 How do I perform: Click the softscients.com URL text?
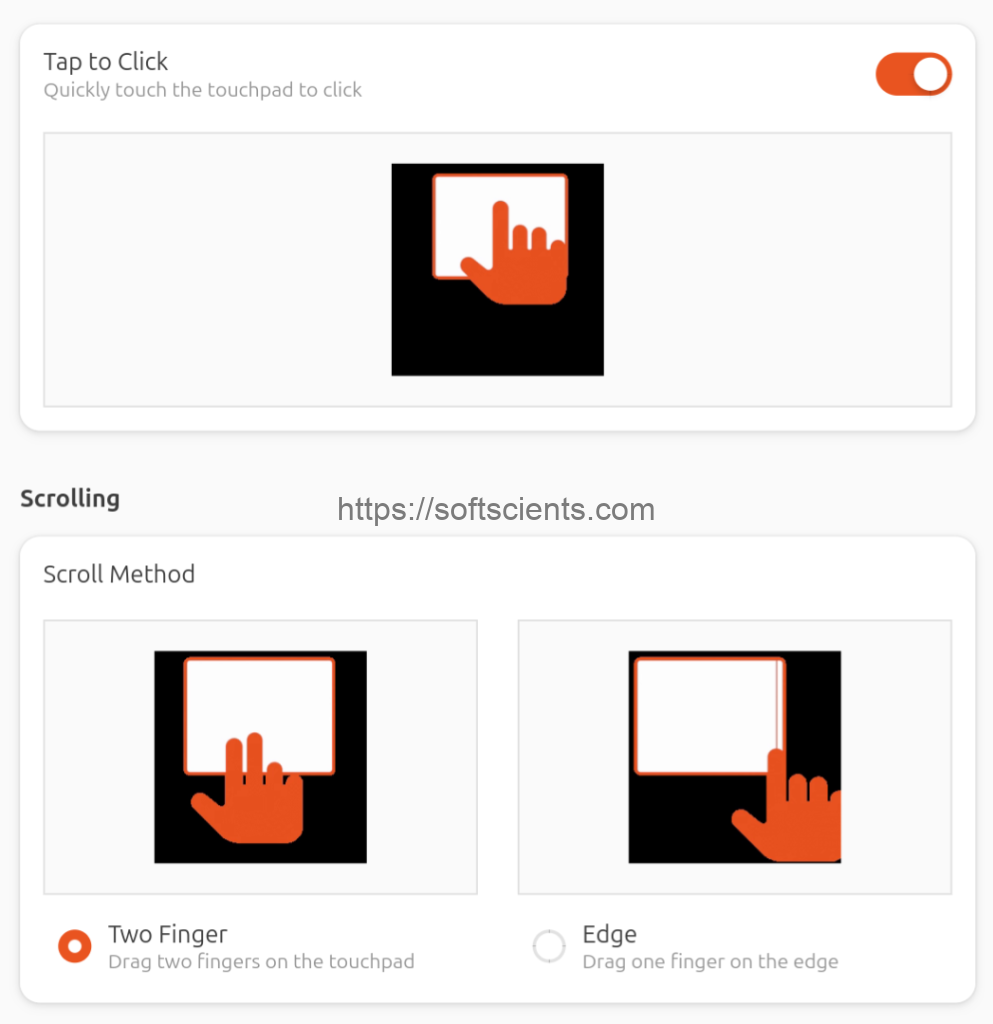pyautogui.click(x=496, y=510)
